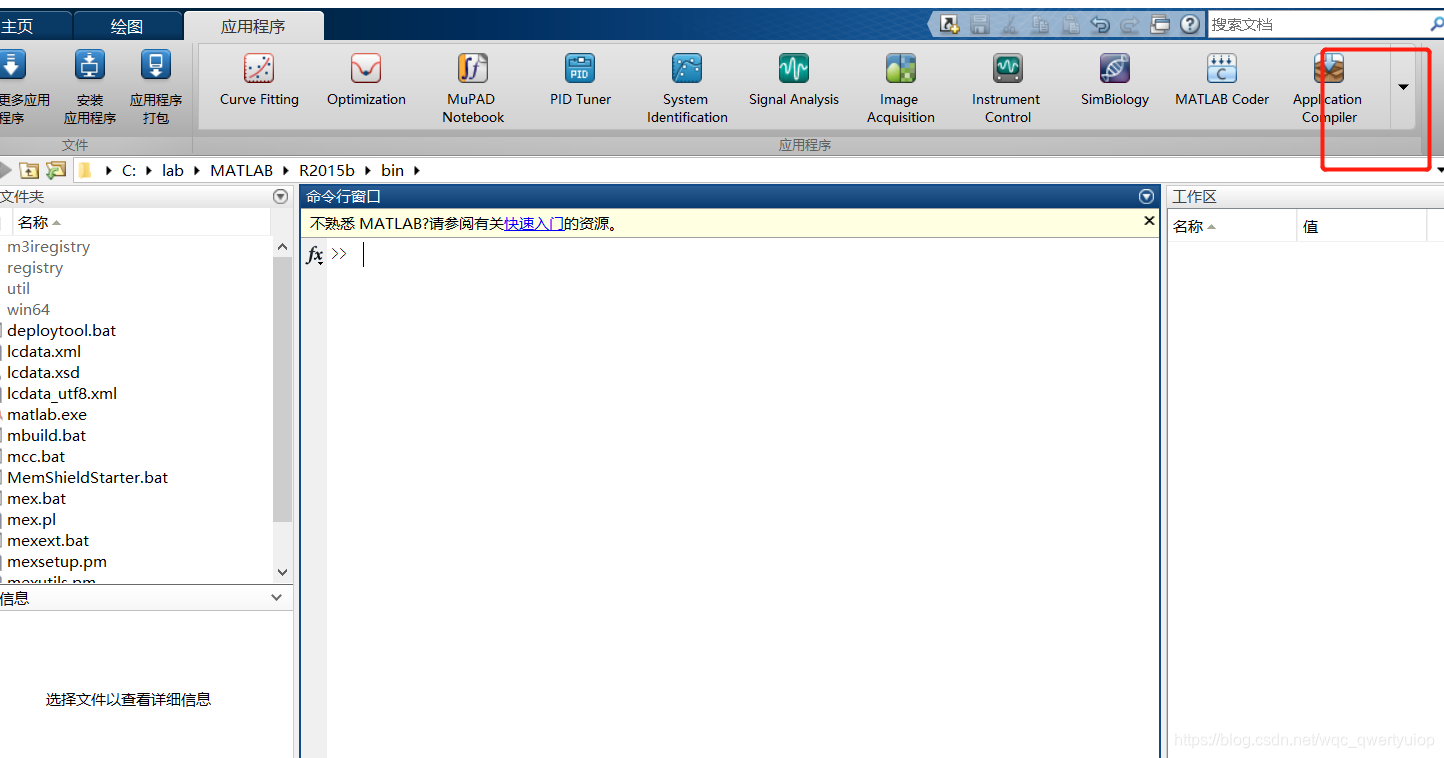The height and width of the screenshot is (758, 1444).
Task: Click lab in the address breadcrumb
Action: coord(173,171)
